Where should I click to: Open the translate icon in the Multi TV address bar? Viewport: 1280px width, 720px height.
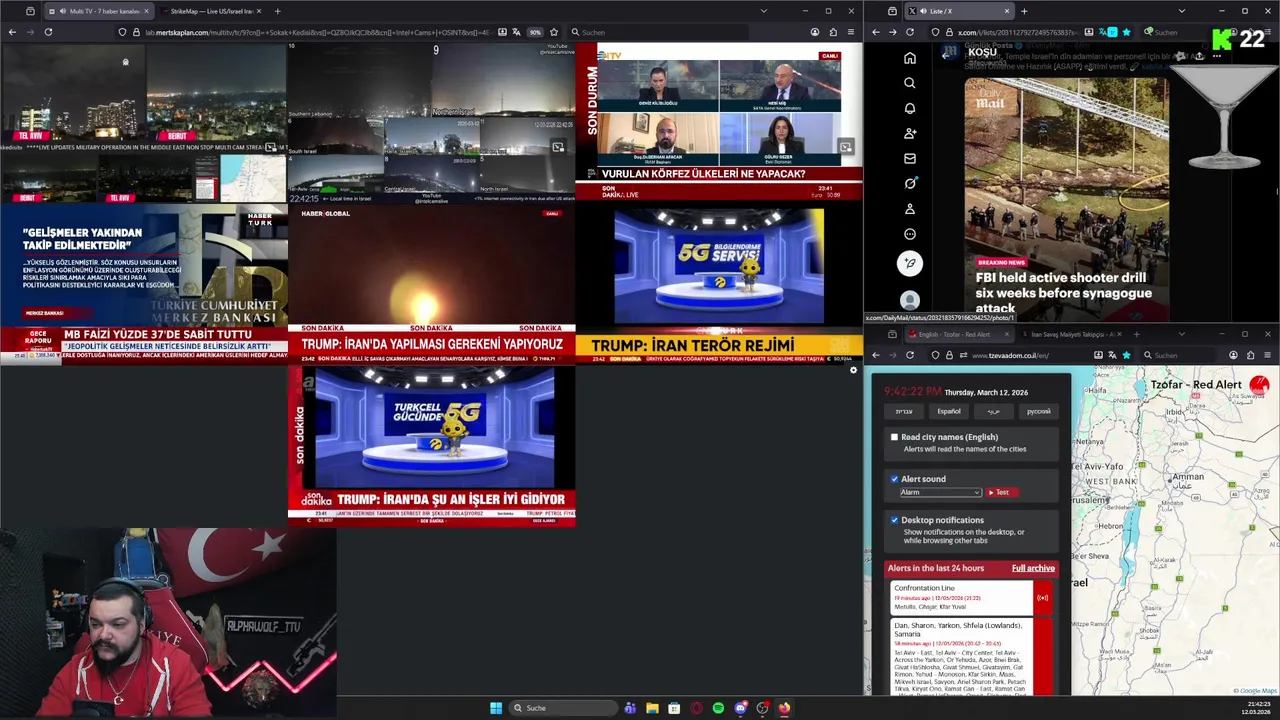(x=517, y=32)
